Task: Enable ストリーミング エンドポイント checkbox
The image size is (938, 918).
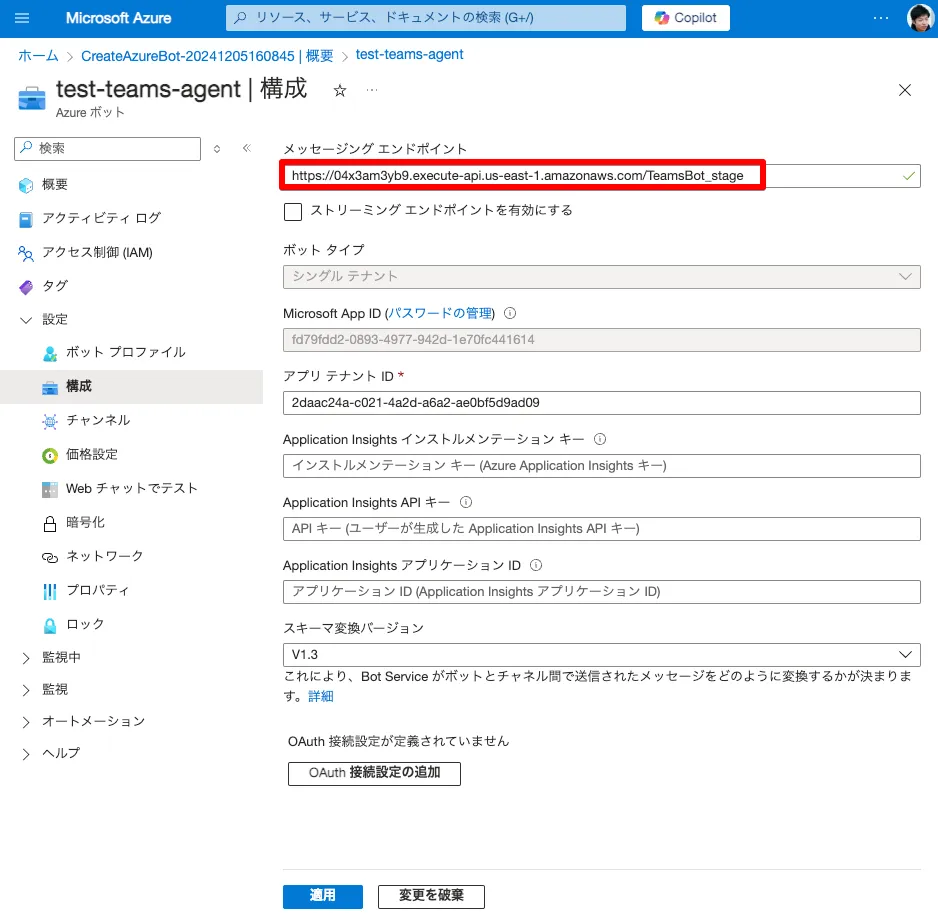Action: [293, 212]
